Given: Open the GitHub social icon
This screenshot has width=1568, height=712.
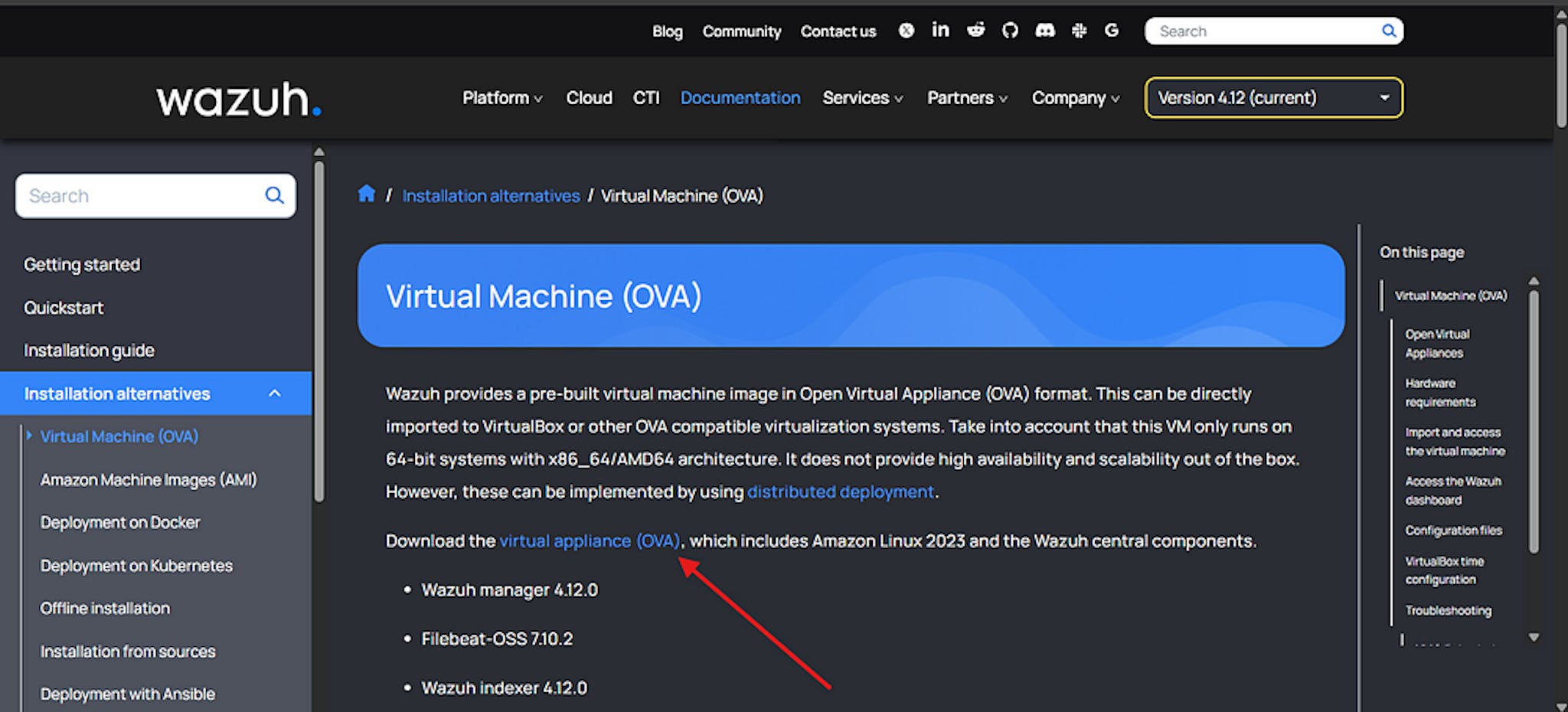Looking at the screenshot, I should tap(1010, 31).
